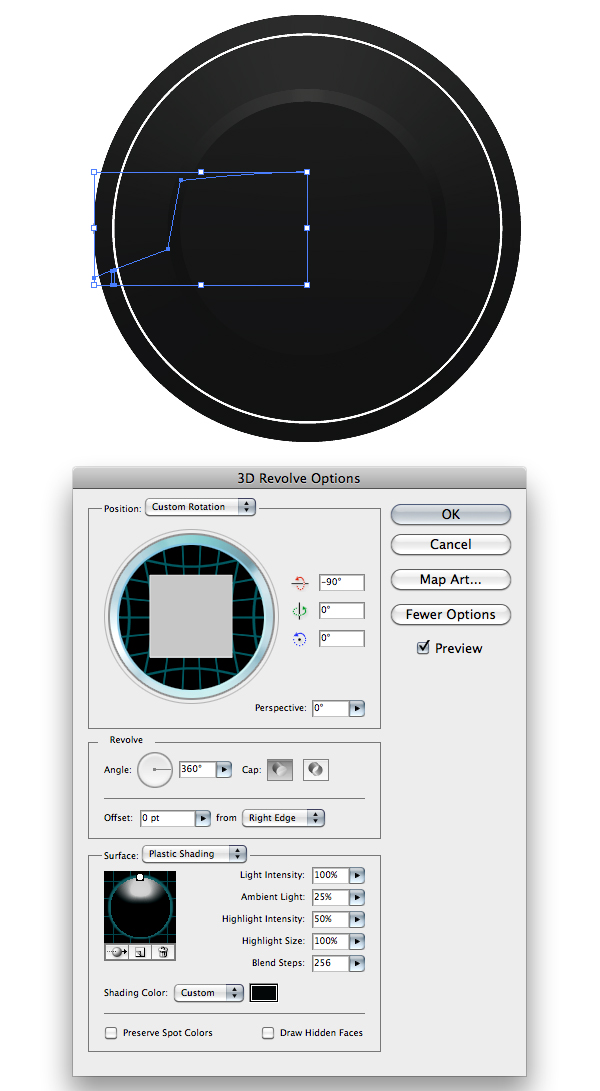
Task: Edit the Perspective value field
Action: point(330,708)
